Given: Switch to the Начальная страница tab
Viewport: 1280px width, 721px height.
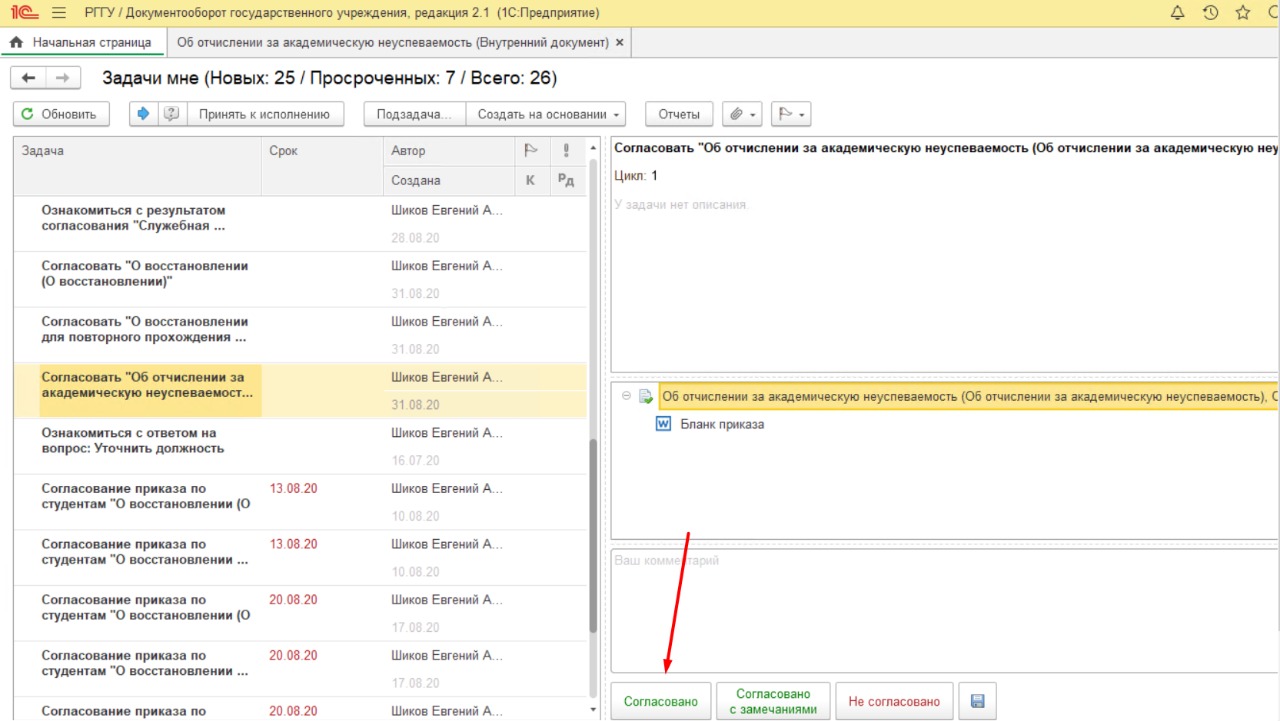Looking at the screenshot, I should (81, 43).
